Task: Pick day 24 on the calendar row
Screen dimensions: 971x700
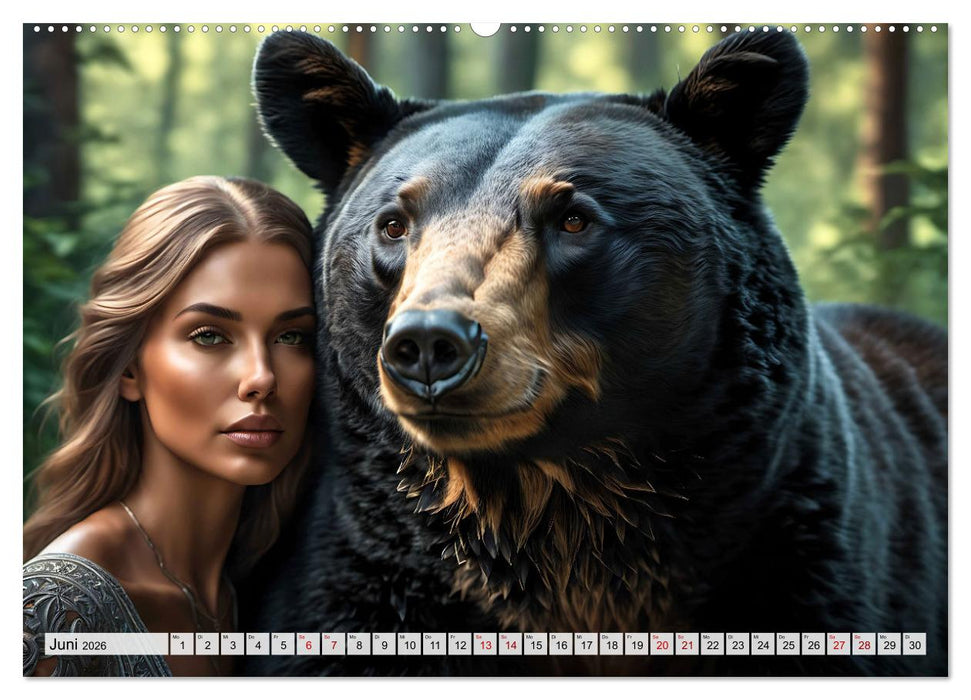Action: point(763,644)
